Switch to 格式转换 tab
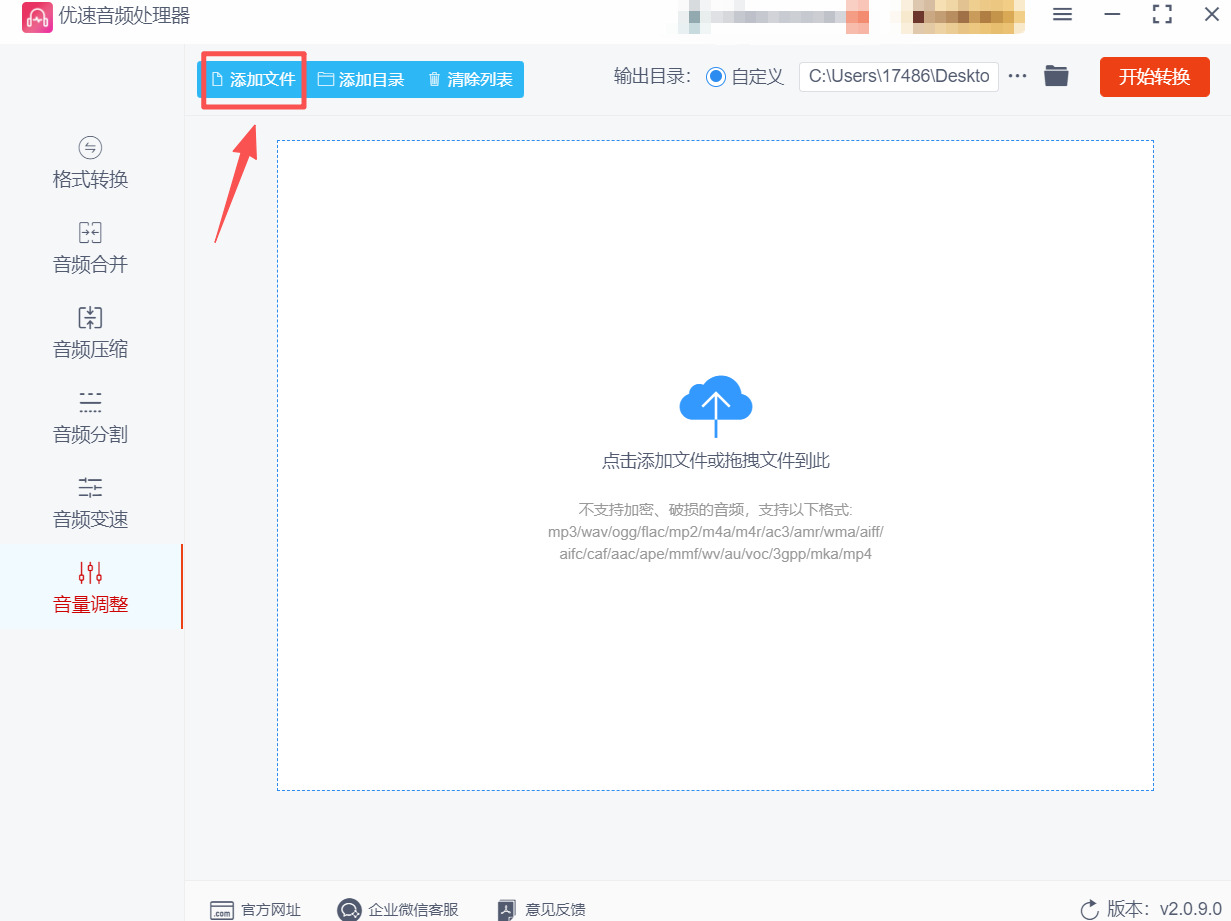The width and height of the screenshot is (1231, 921). pyautogui.click(x=91, y=164)
